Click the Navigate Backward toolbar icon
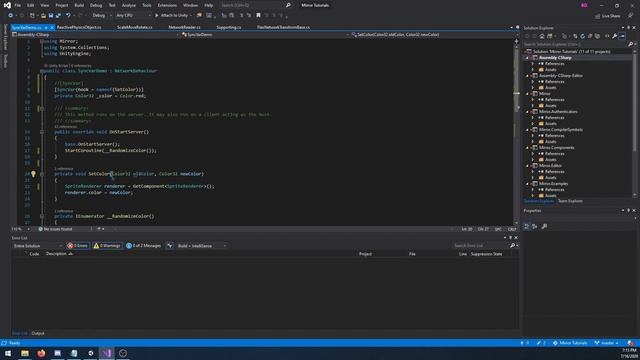The width and height of the screenshot is (640, 360). pyautogui.click(x=10, y=16)
